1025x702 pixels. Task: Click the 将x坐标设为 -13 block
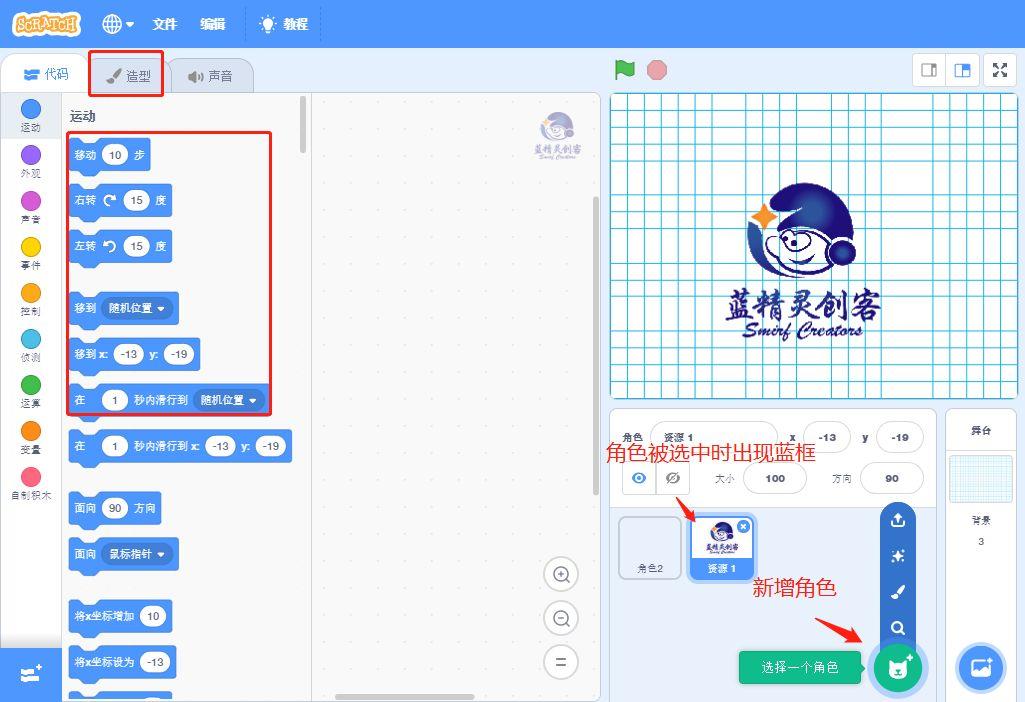(x=122, y=662)
